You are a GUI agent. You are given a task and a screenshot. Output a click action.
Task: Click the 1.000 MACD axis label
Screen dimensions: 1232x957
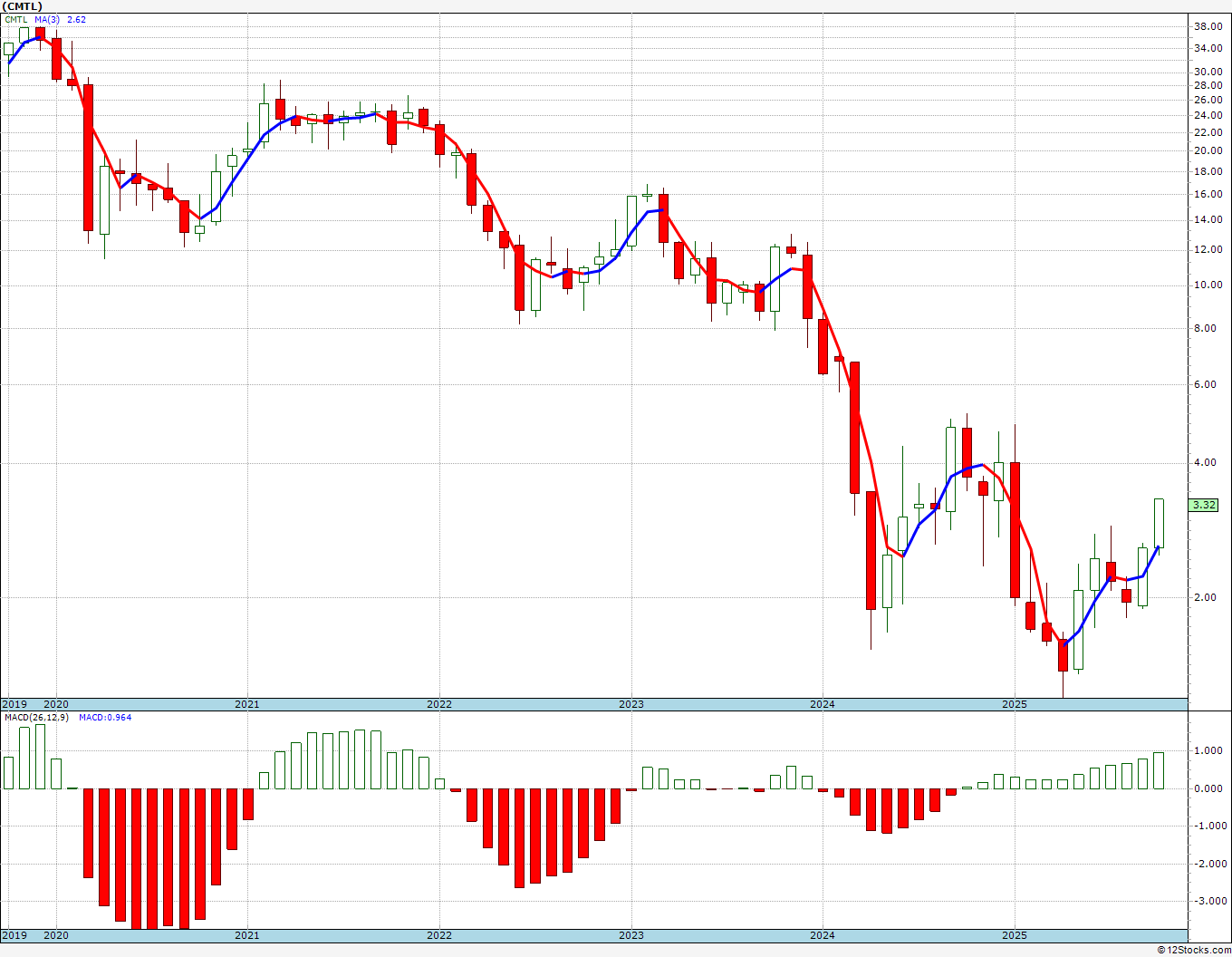[x=1208, y=751]
